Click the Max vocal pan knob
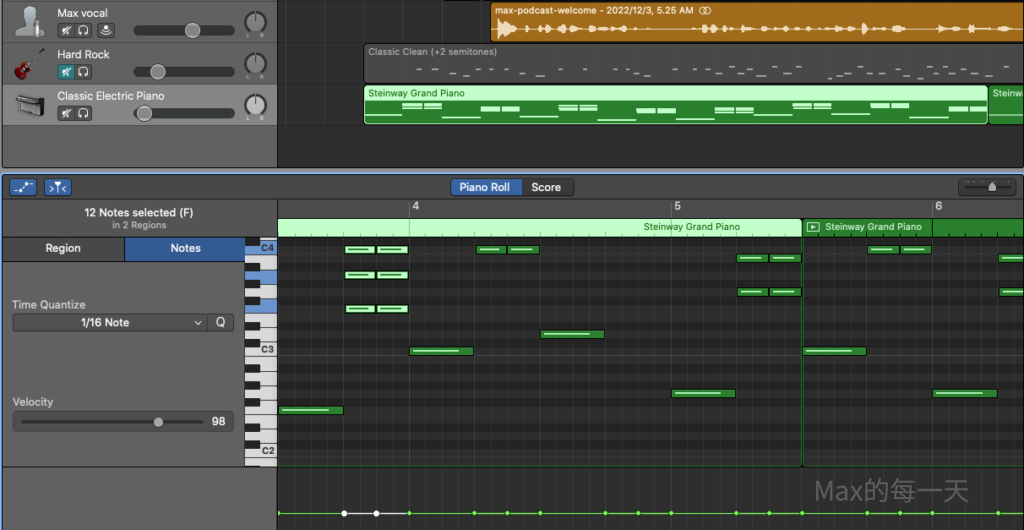1024x530 pixels. coord(256,22)
